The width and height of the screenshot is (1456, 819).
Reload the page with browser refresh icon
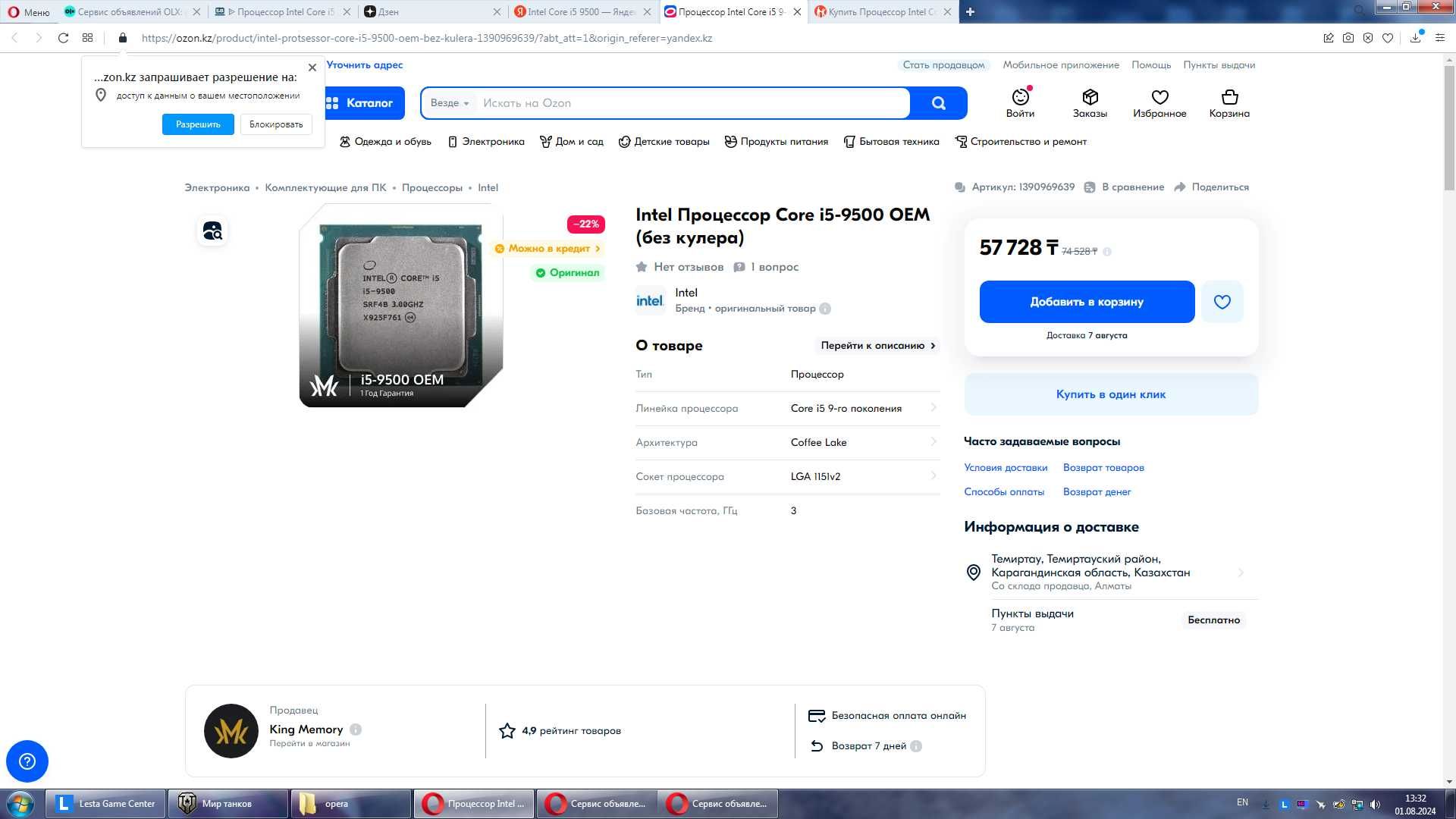click(63, 38)
